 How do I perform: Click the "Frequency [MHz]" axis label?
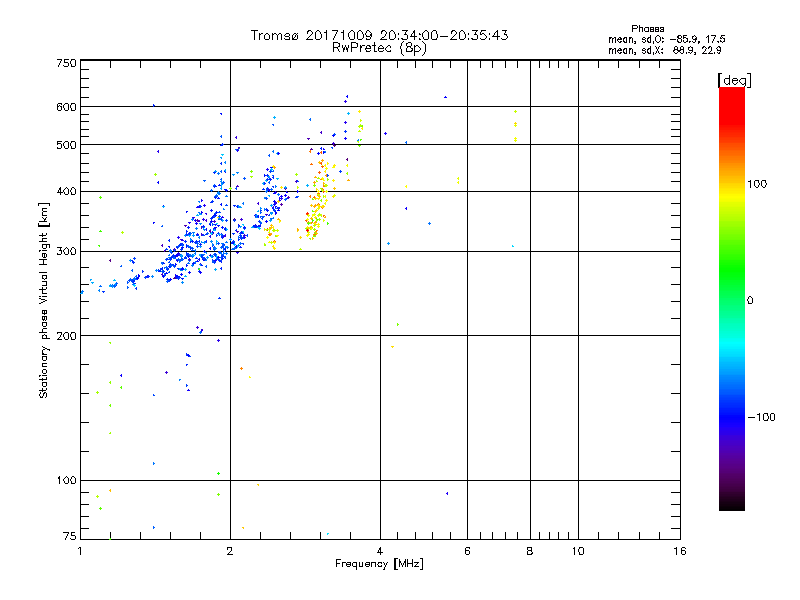tap(379, 564)
